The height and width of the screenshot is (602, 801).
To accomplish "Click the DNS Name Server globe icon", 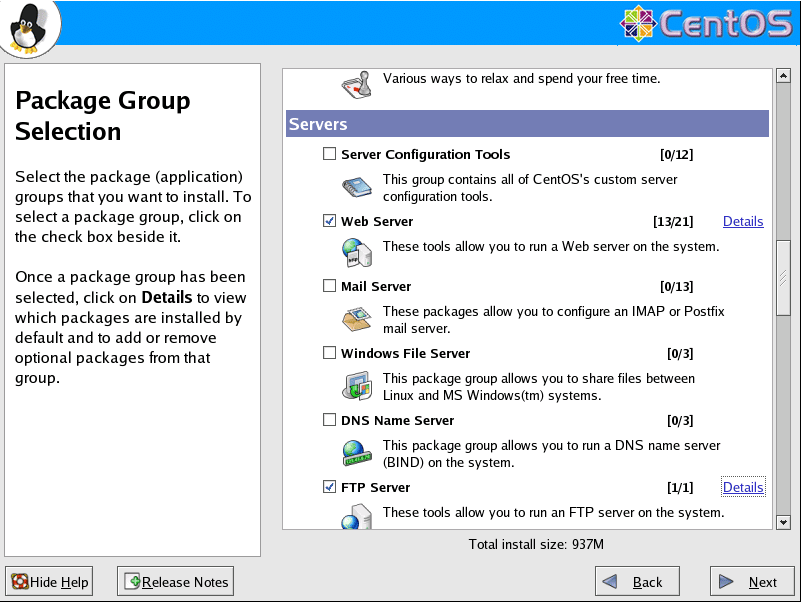I will pyautogui.click(x=357, y=453).
